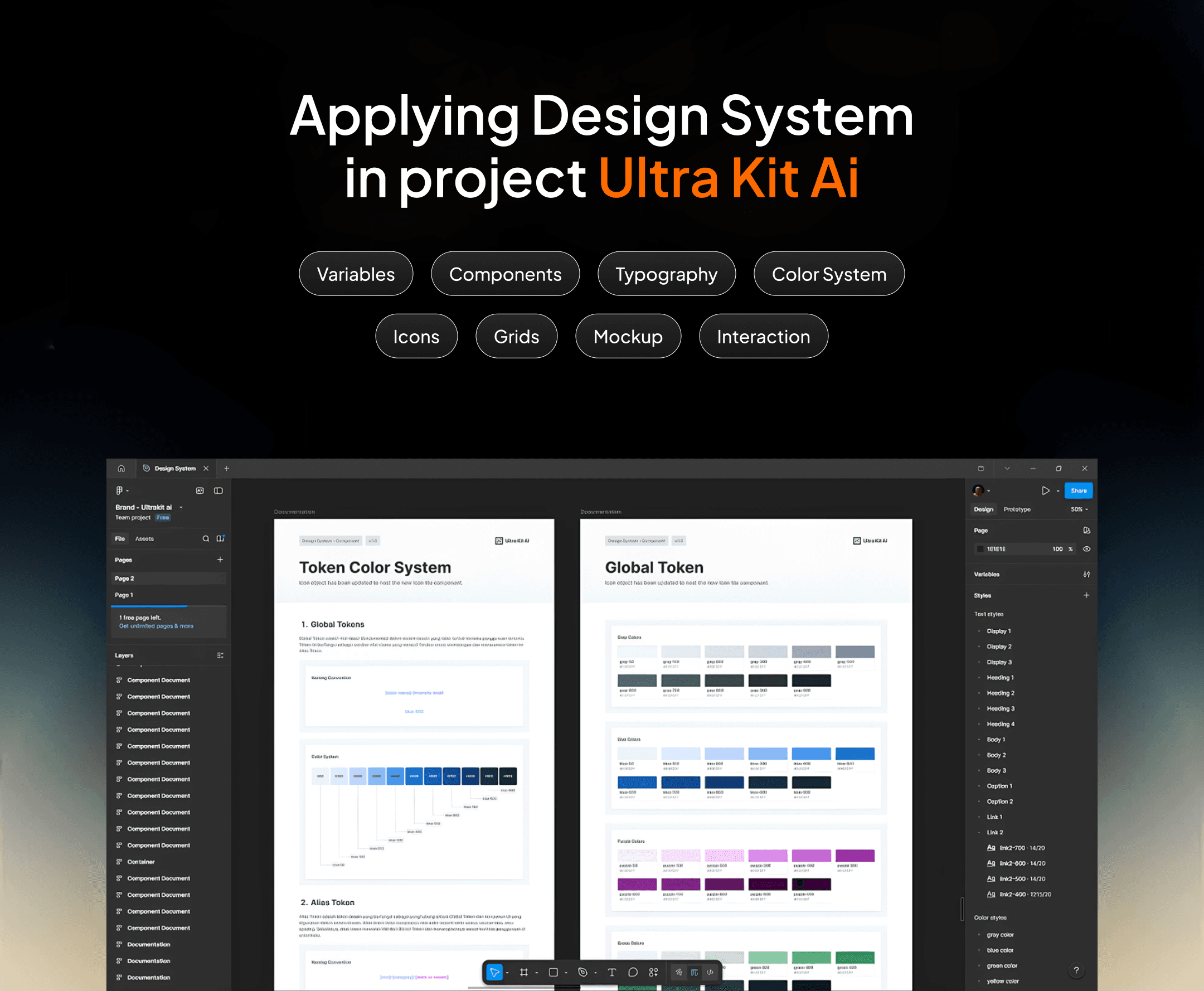Image resolution: width=1204 pixels, height=991 pixels.
Task: Open the Frame tool options dropdown
Action: (537, 972)
